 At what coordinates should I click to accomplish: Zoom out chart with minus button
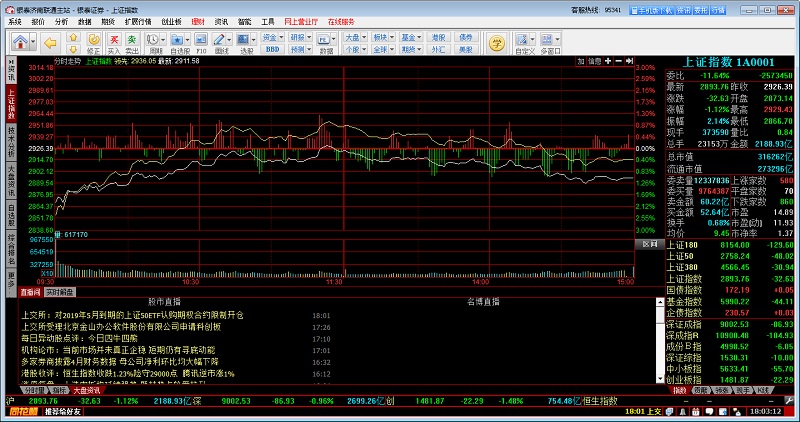pos(621,61)
